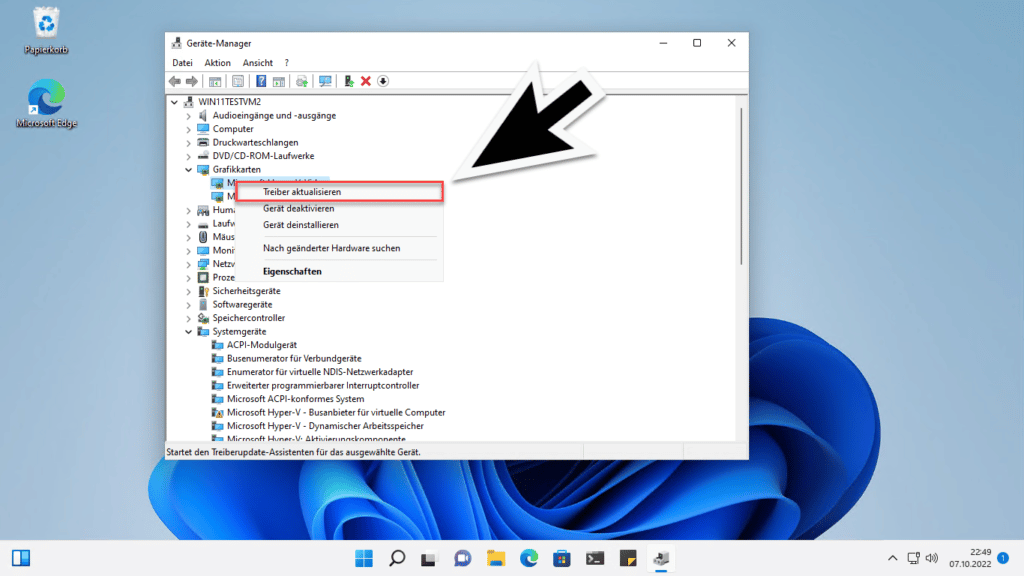Select the ACPI-Modulgerät entry
1024x576 pixels.
[x=262, y=345]
